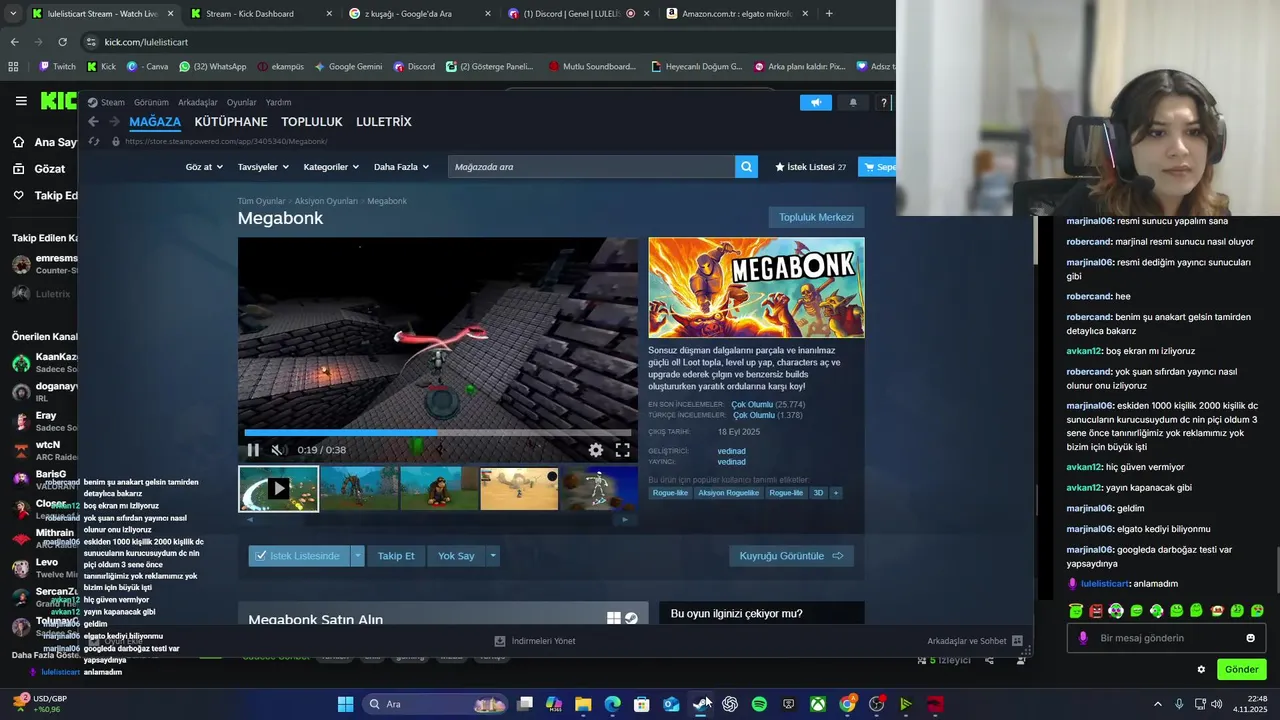
Task: Click the Steam store search magnifier button
Action: tap(746, 167)
